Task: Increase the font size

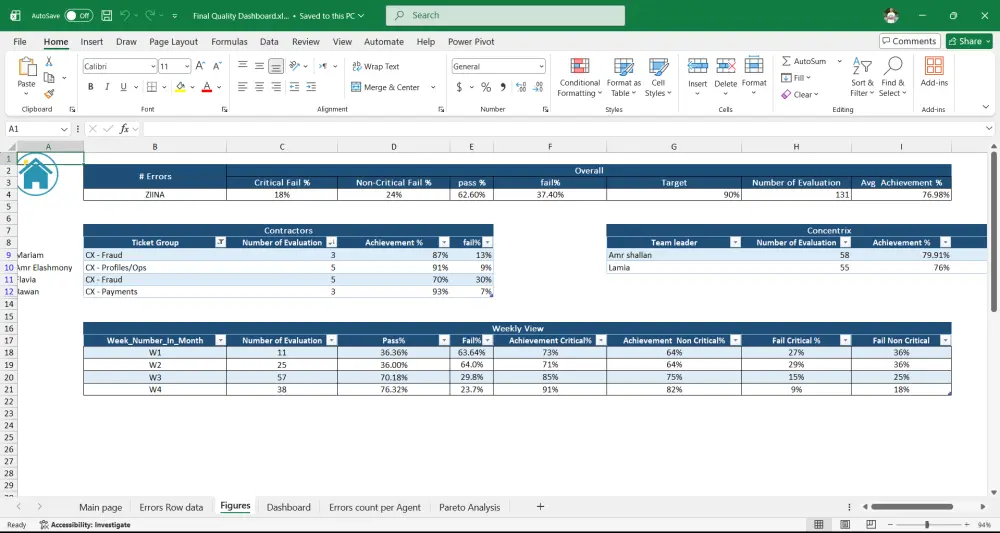Action: click(200, 66)
